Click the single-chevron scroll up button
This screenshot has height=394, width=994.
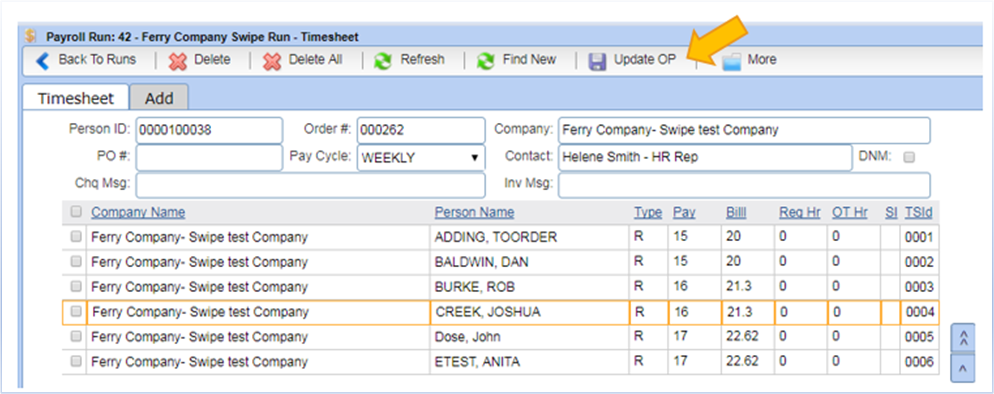(964, 368)
